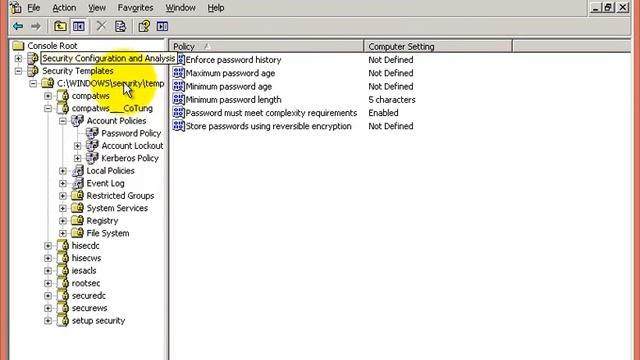
Task: Click icon beside Store passwords using reversible encryption
Action: click(x=179, y=126)
